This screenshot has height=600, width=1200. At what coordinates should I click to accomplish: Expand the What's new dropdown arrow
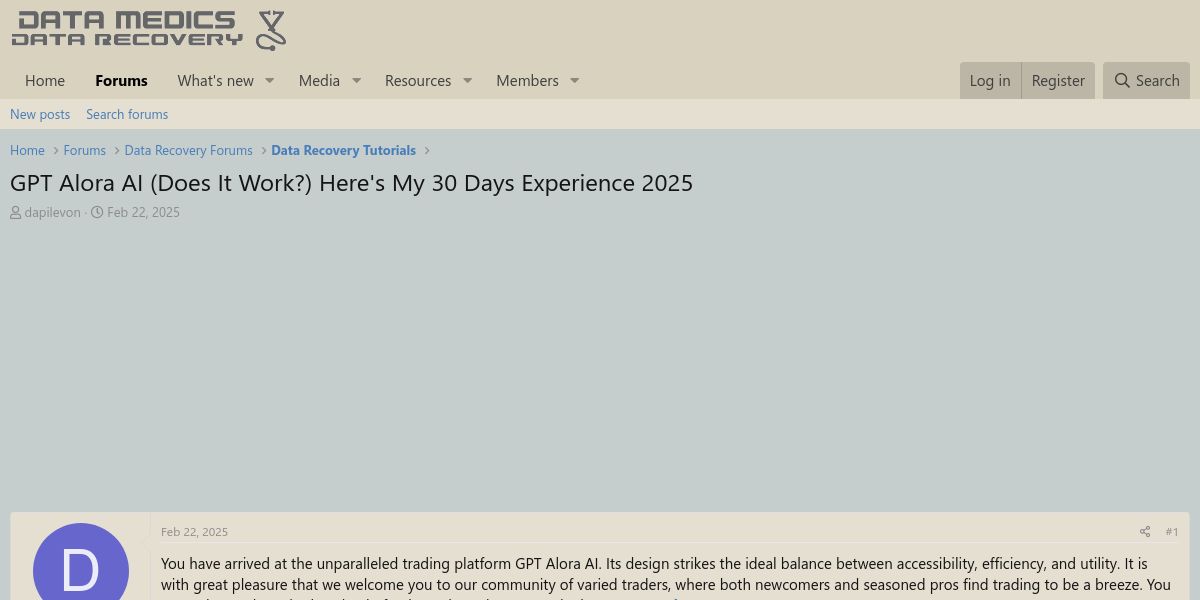pyautogui.click(x=269, y=81)
